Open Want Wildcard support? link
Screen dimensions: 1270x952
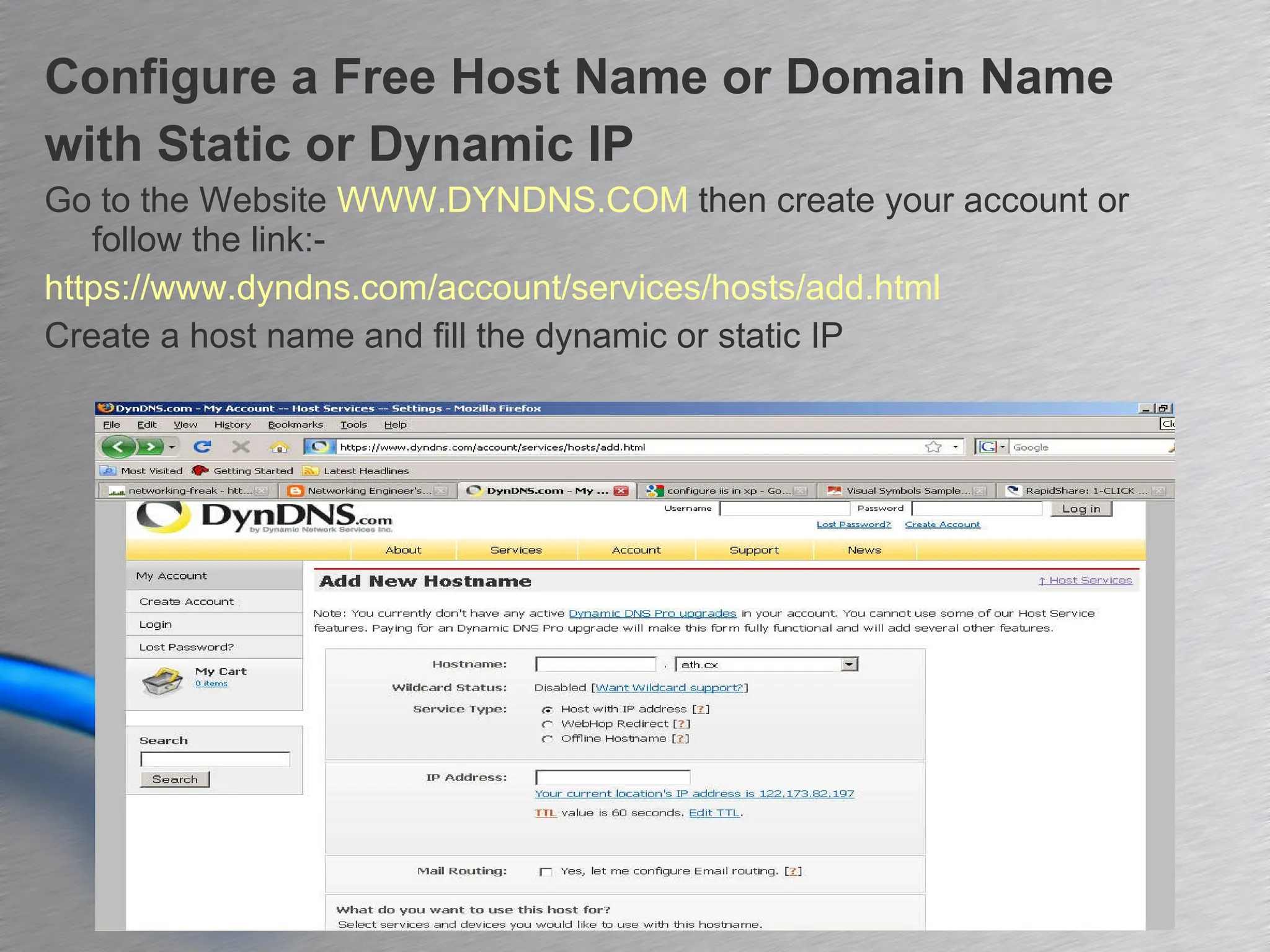[669, 688]
